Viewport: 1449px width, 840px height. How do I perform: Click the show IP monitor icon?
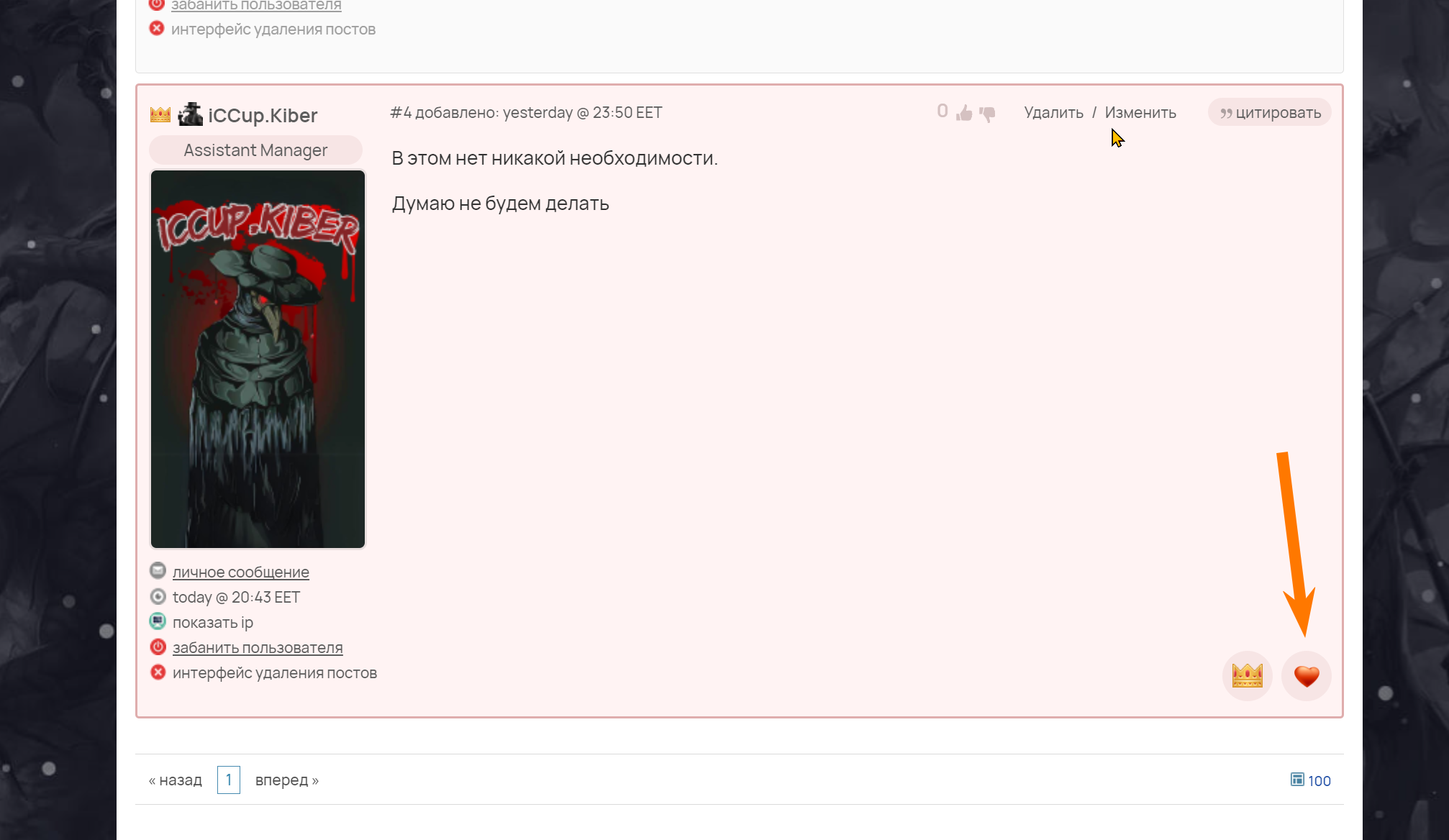coord(158,621)
